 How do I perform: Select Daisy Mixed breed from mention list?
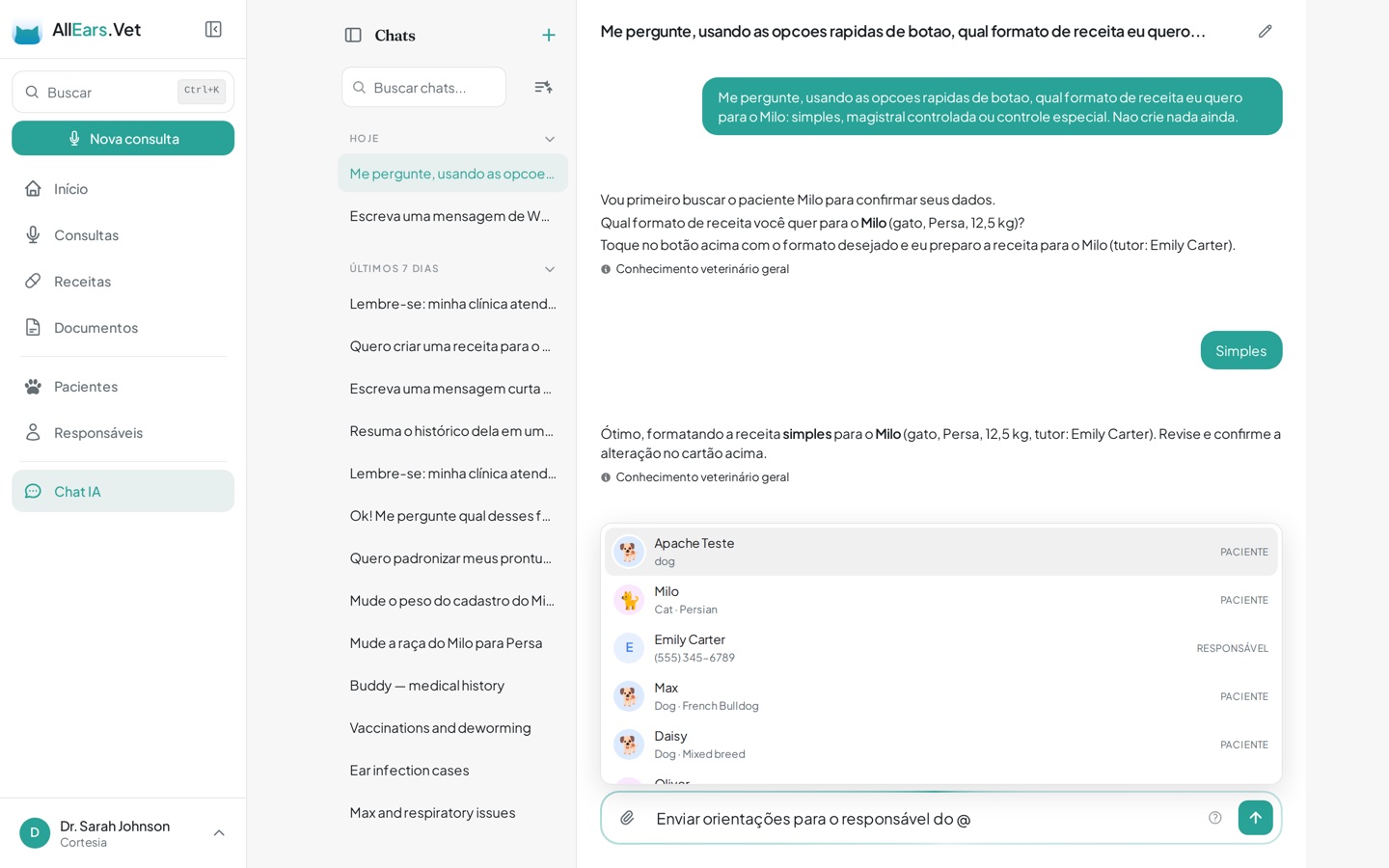[x=940, y=745]
